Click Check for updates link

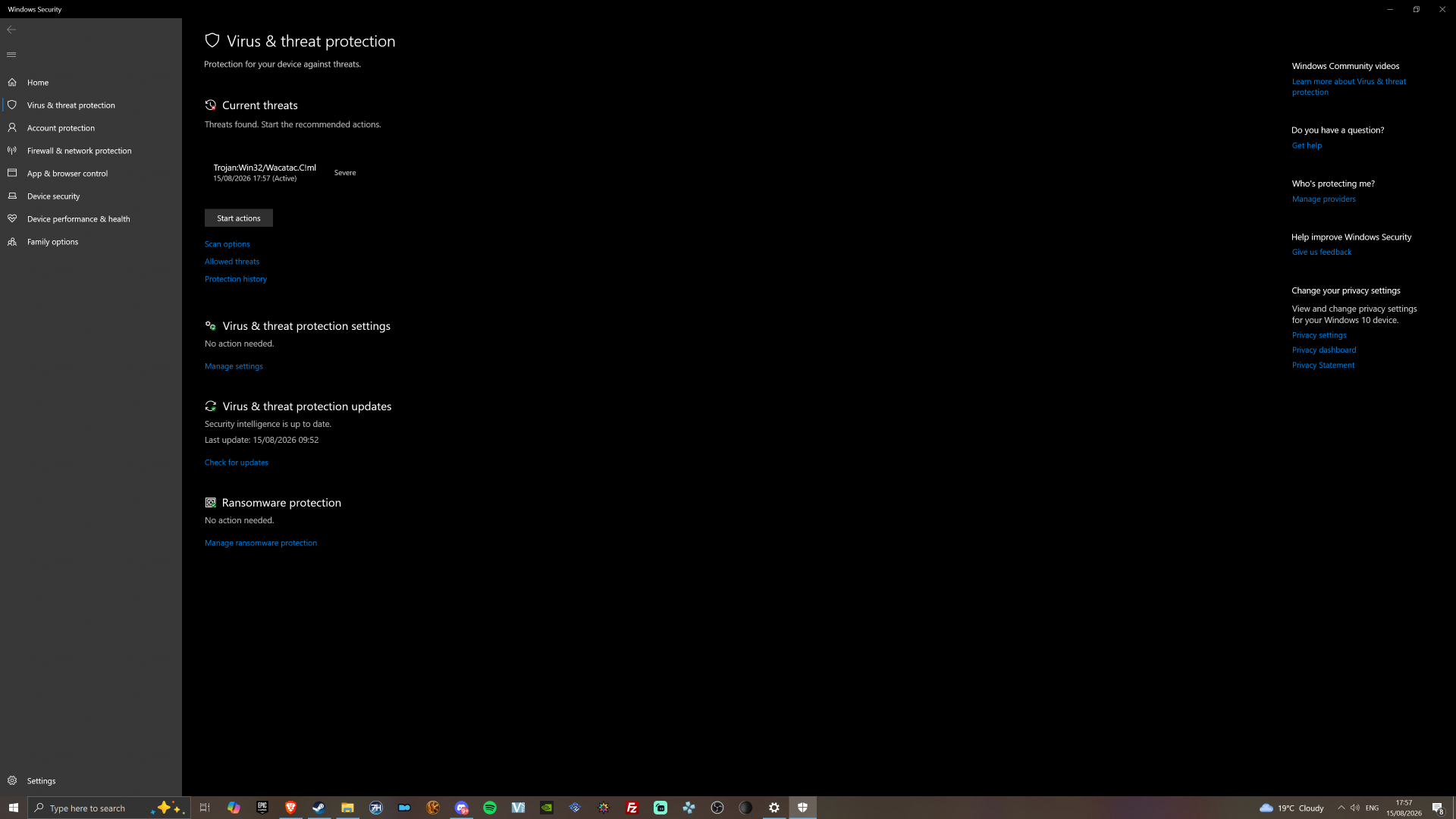click(237, 462)
